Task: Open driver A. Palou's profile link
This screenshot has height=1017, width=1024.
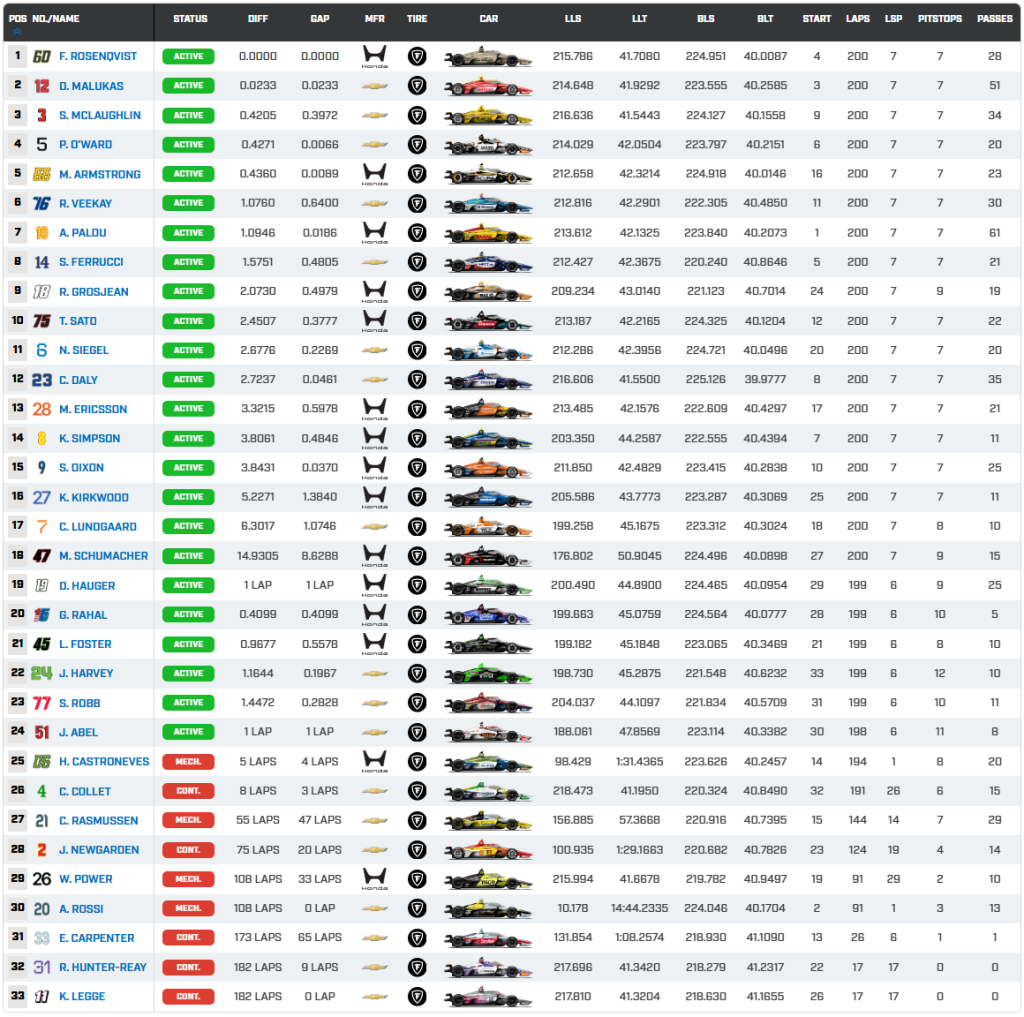Action: click(x=83, y=233)
